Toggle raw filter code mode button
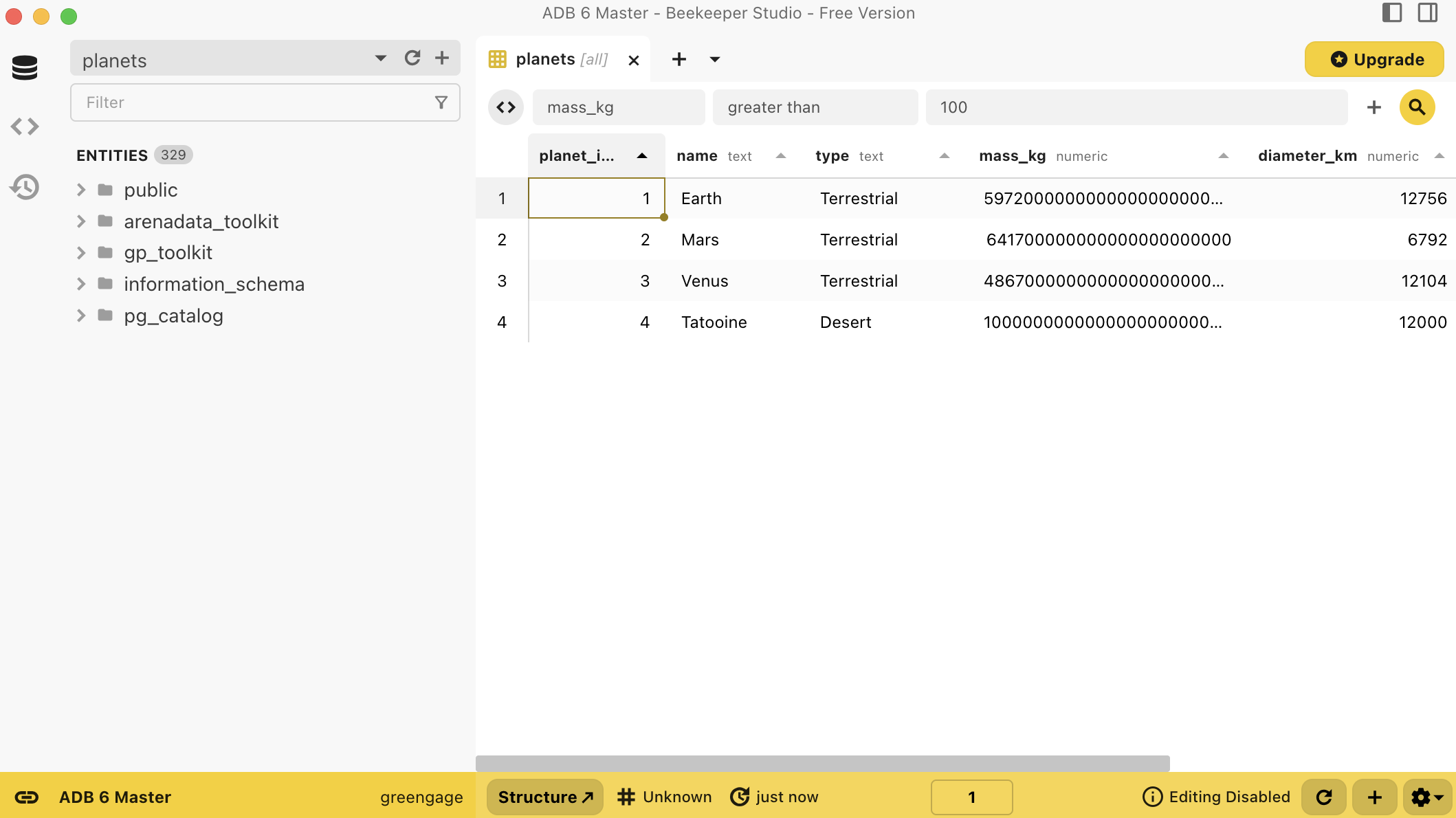The image size is (1456, 818). (x=506, y=107)
